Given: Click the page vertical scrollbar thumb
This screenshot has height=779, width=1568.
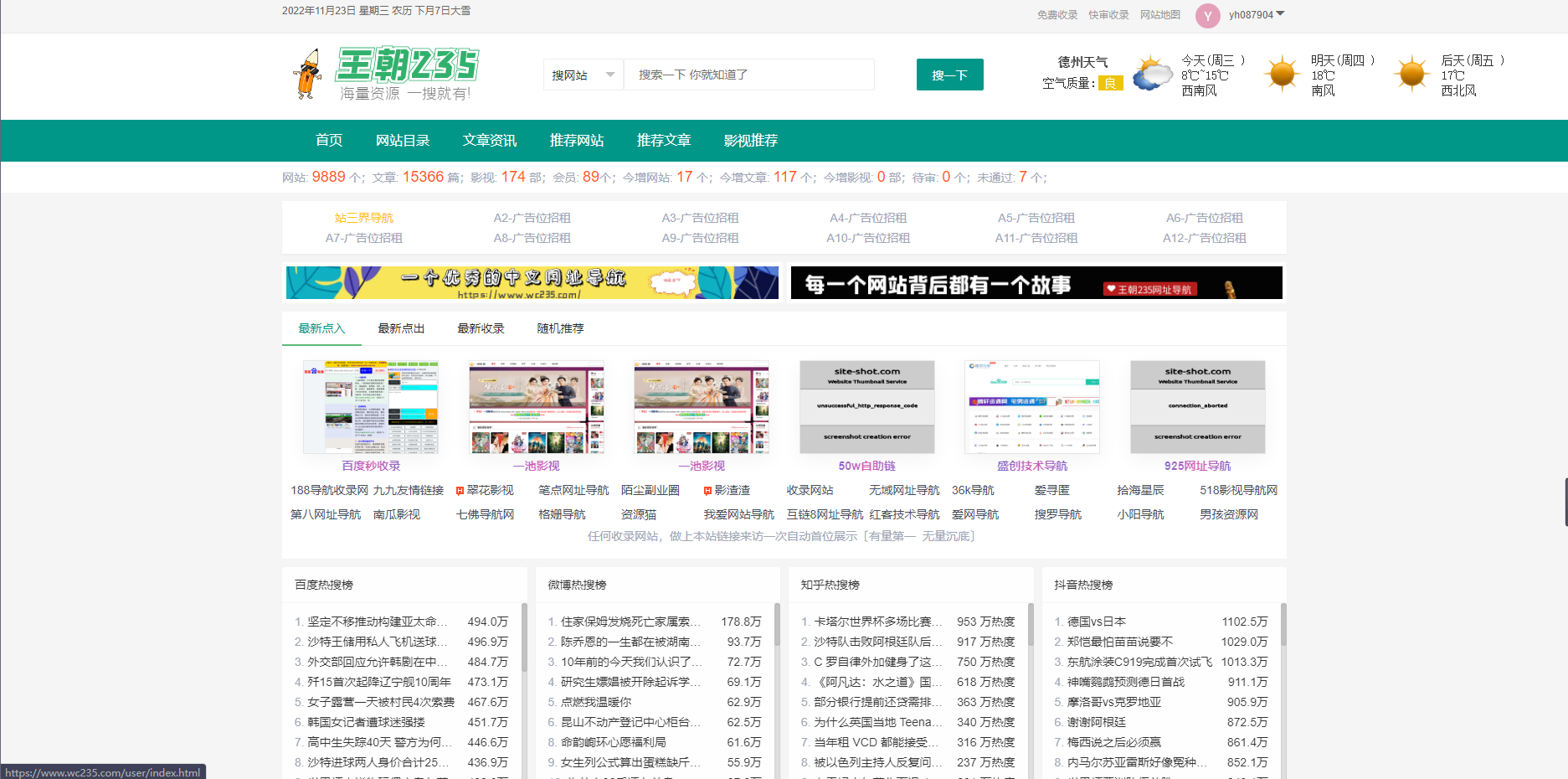Looking at the screenshot, I should pos(1565,502).
